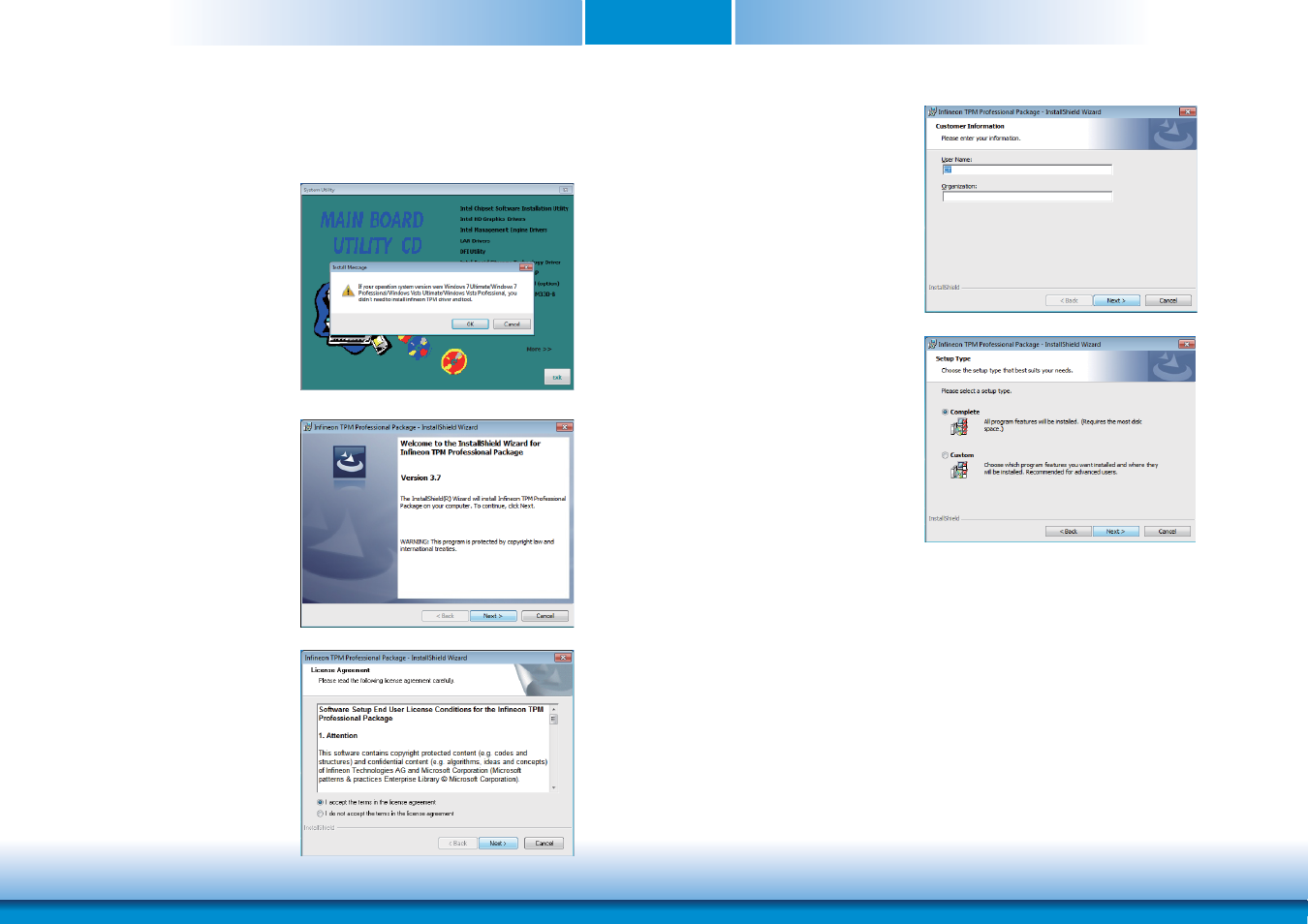This screenshot has height=924, width=1308.
Task: Click Next in the License Agreement window
Action: [498, 844]
